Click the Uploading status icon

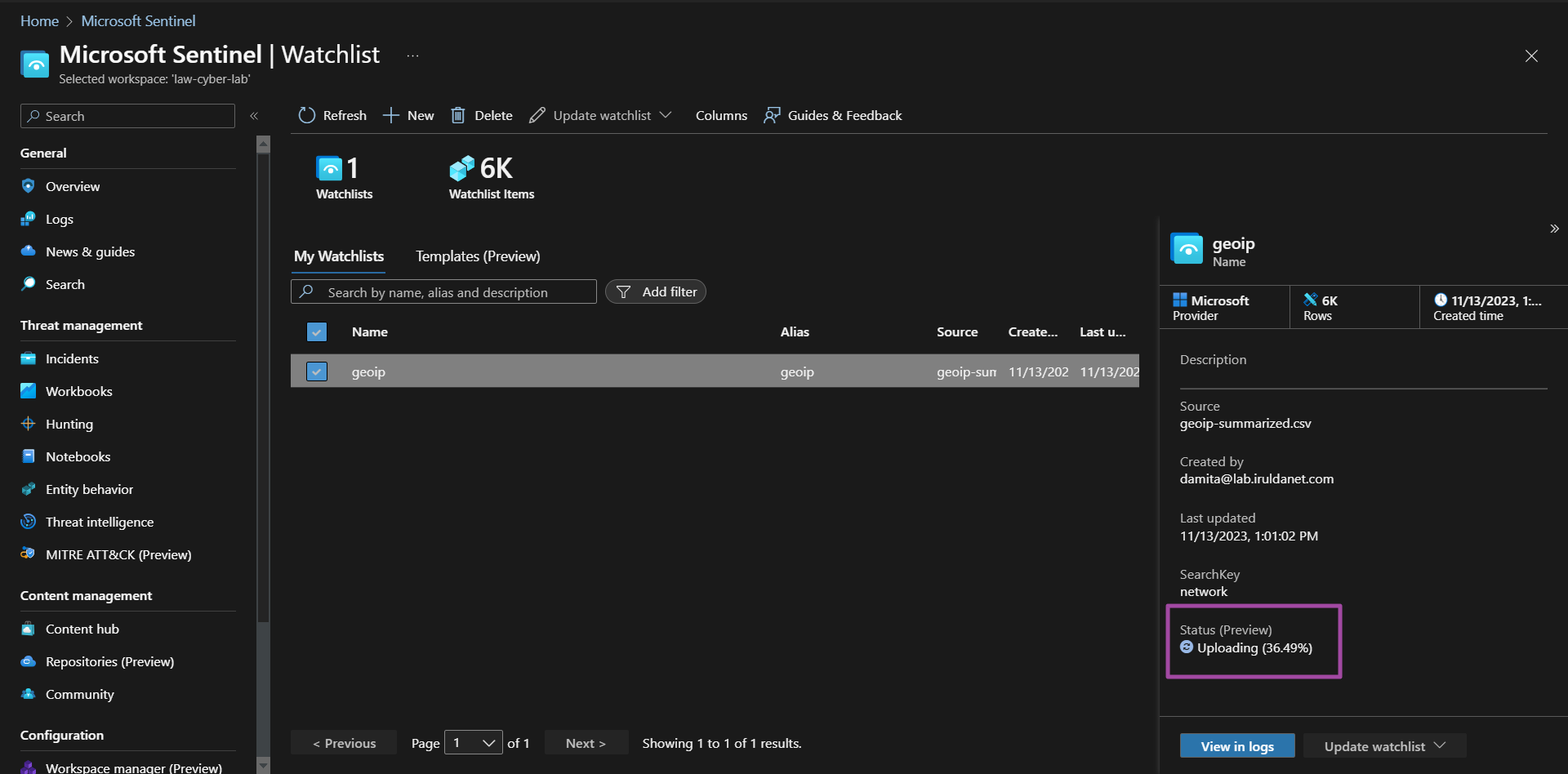[x=1187, y=647]
